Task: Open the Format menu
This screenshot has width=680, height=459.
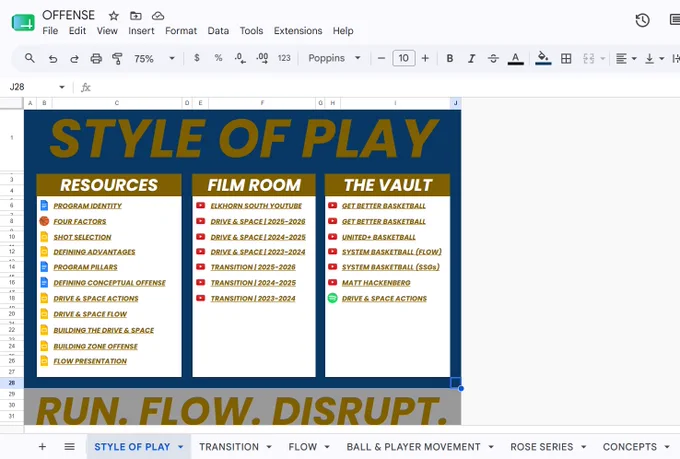Action: tap(181, 31)
